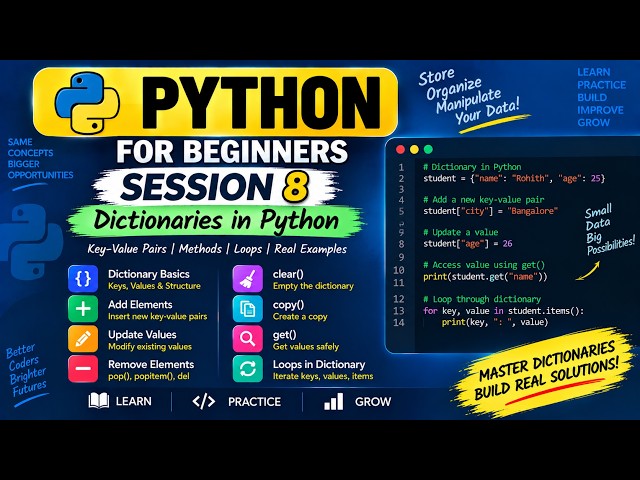Click the # Dictionary in Python comment
The width and height of the screenshot is (640, 480).
[472, 167]
